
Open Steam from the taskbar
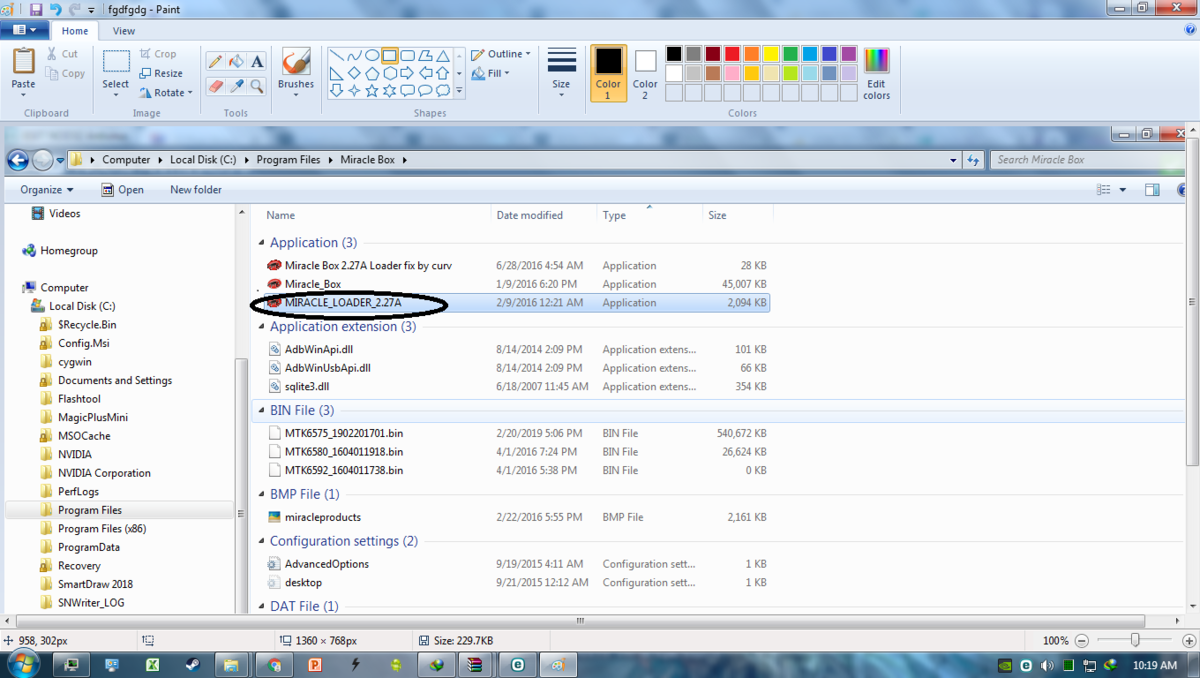[x=192, y=664]
